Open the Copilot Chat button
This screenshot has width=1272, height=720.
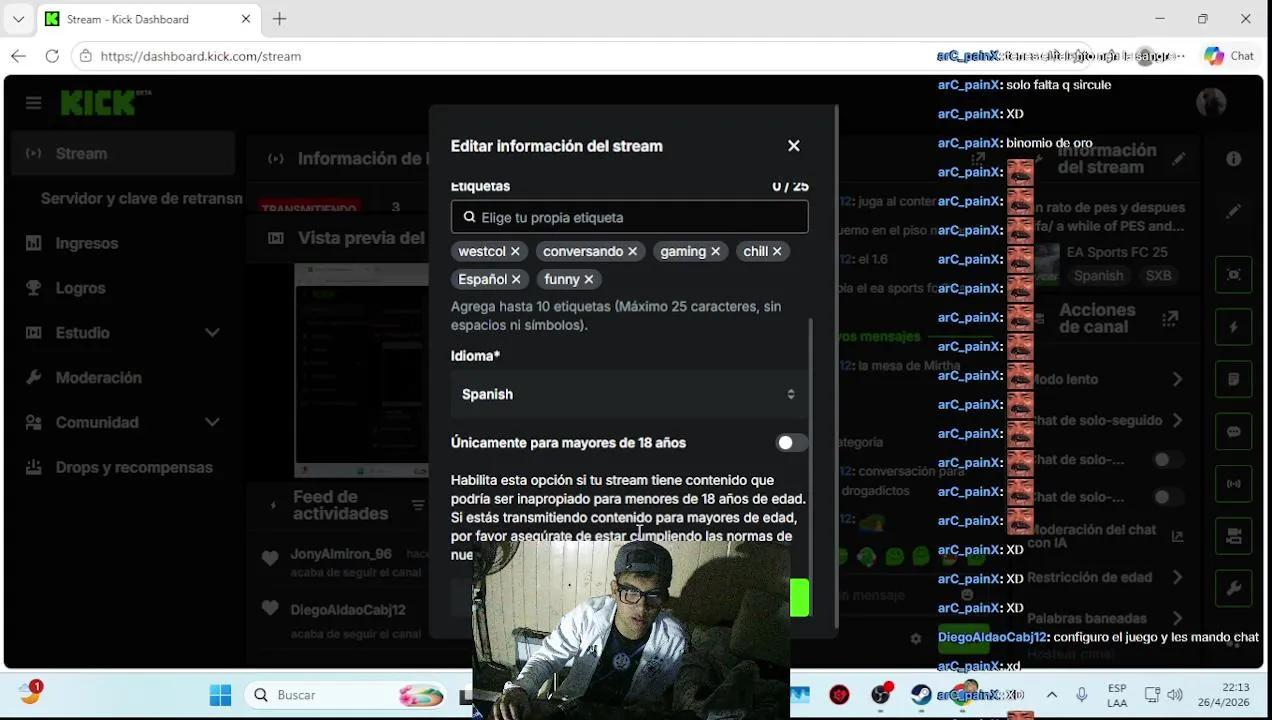click(x=1229, y=56)
